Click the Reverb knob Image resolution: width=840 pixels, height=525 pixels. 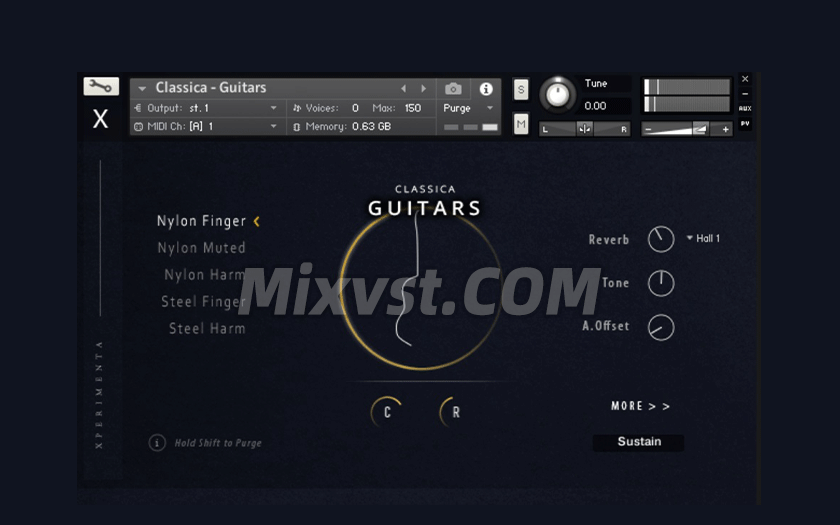pos(661,239)
